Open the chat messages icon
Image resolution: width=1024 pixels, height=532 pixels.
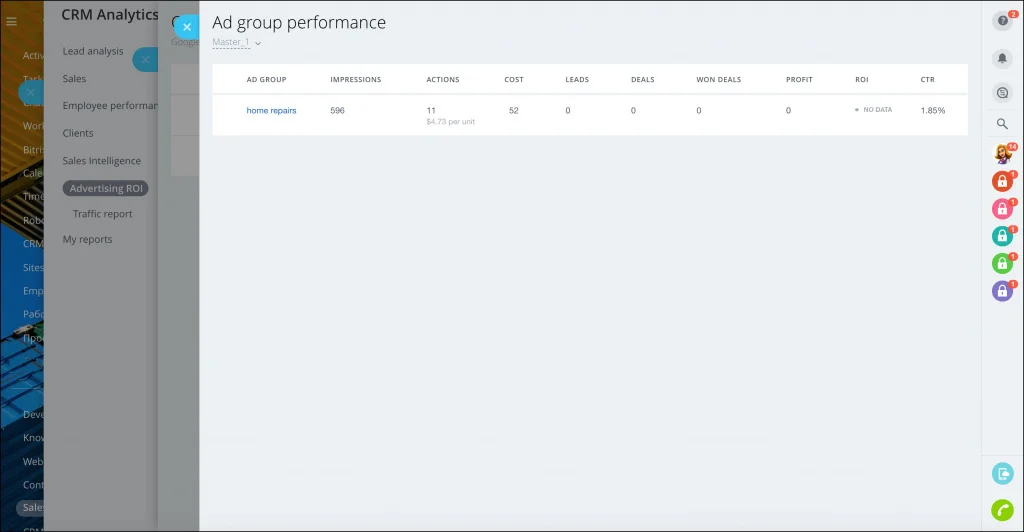click(x=1002, y=93)
